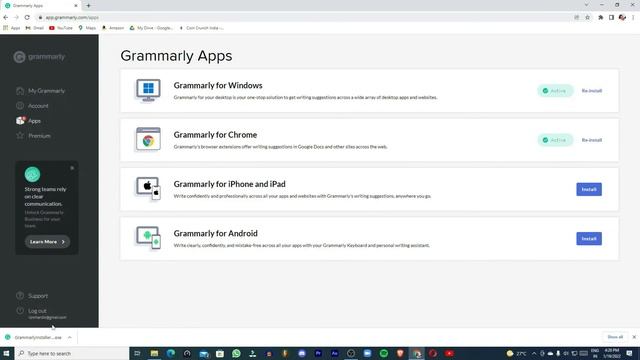Screen dimensions: 640x360
Task: Open After Effects from the taskbar
Action: (335, 353)
